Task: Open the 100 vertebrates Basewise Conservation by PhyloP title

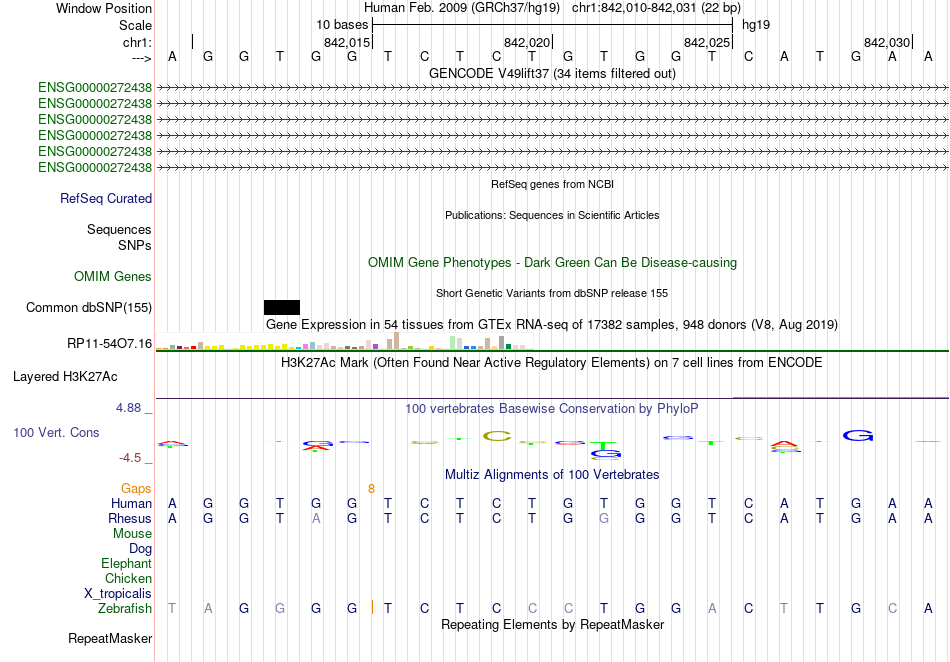Action: point(552,408)
